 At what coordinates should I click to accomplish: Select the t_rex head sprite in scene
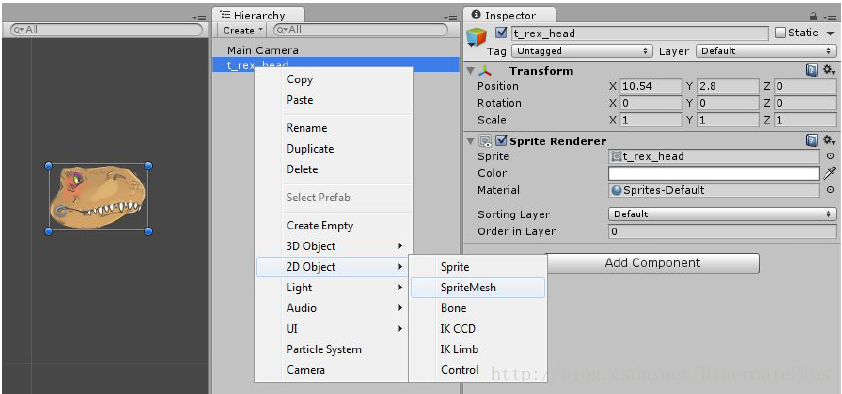[x=98, y=198]
